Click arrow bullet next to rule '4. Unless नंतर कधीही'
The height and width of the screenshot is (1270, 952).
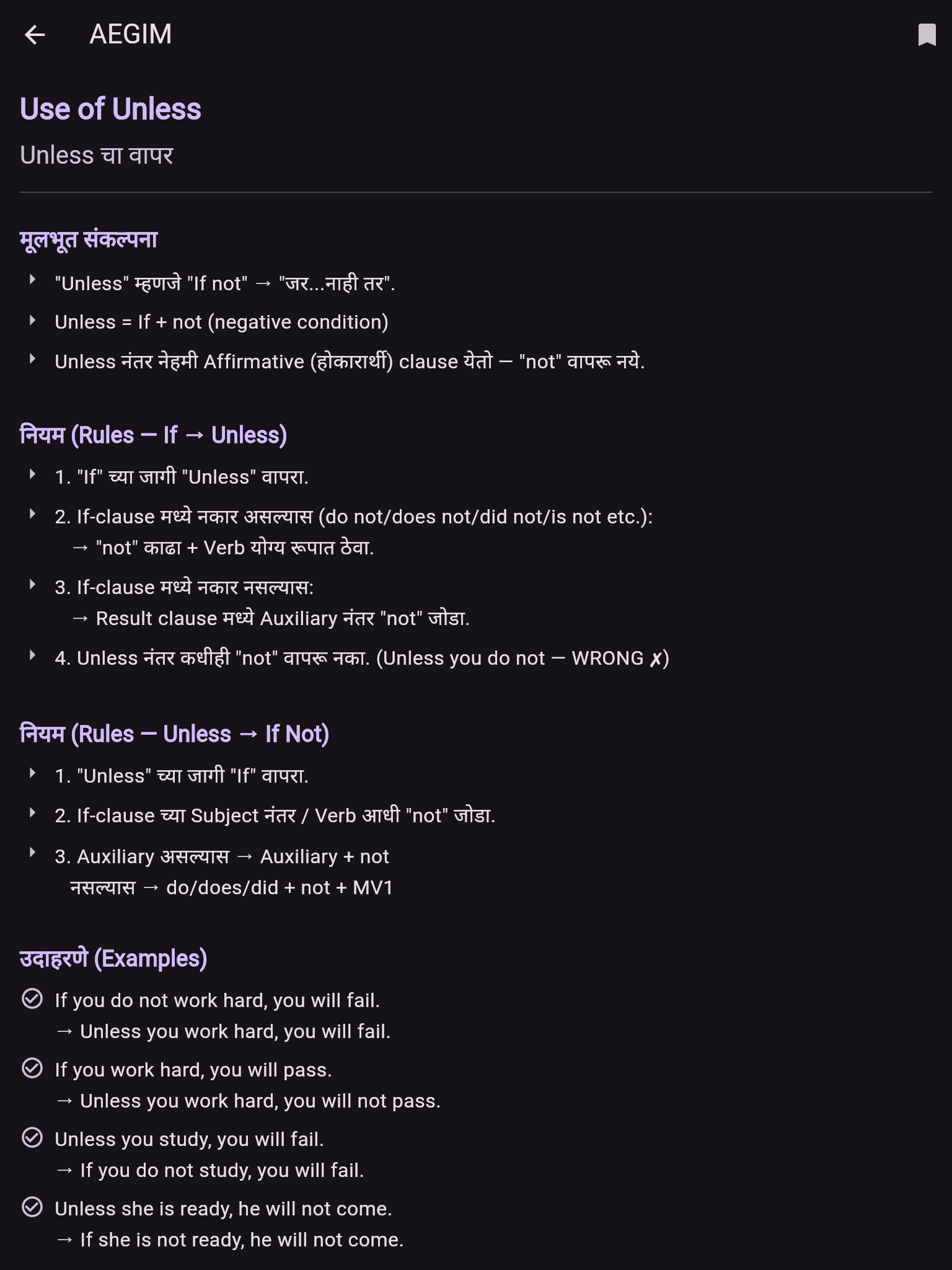point(32,655)
